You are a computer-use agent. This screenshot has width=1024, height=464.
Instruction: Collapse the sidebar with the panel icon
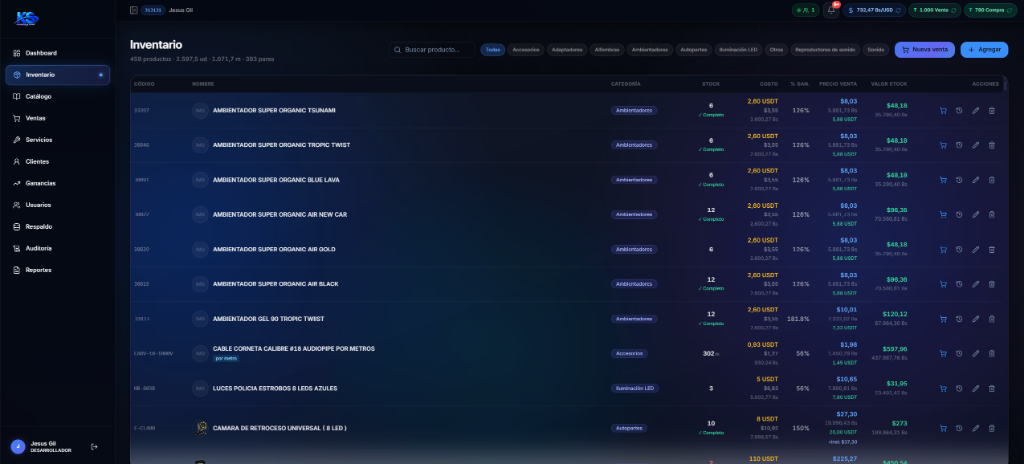pyautogui.click(x=134, y=10)
